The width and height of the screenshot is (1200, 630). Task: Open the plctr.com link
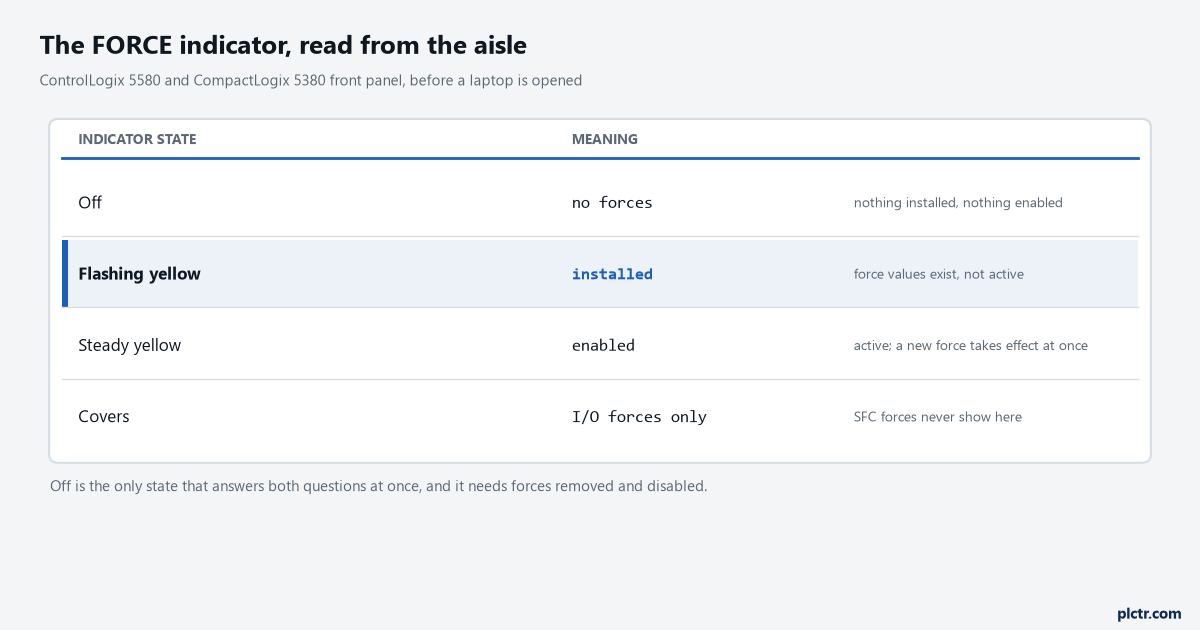[1149, 614]
